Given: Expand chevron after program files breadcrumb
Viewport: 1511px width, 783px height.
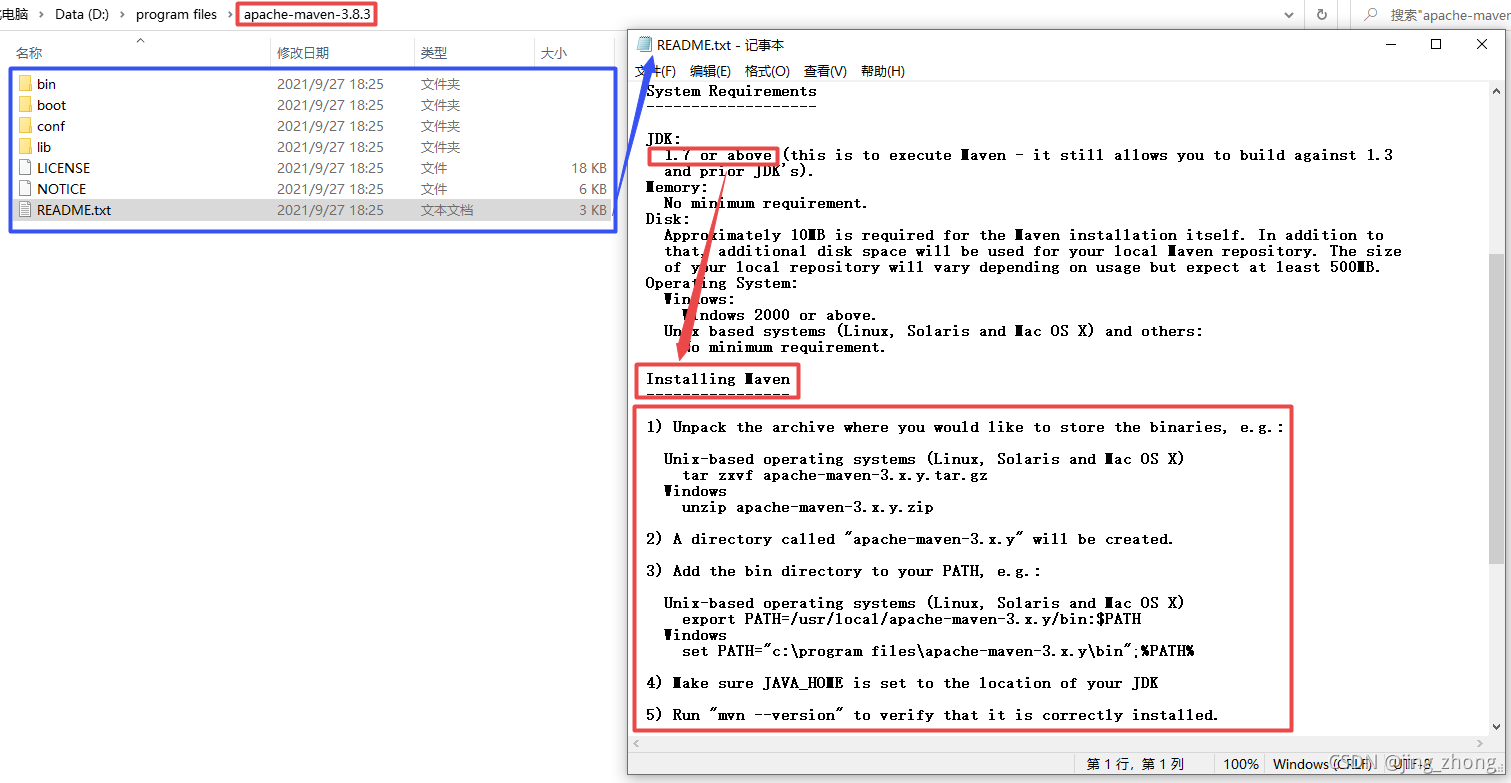Looking at the screenshot, I should [x=230, y=15].
